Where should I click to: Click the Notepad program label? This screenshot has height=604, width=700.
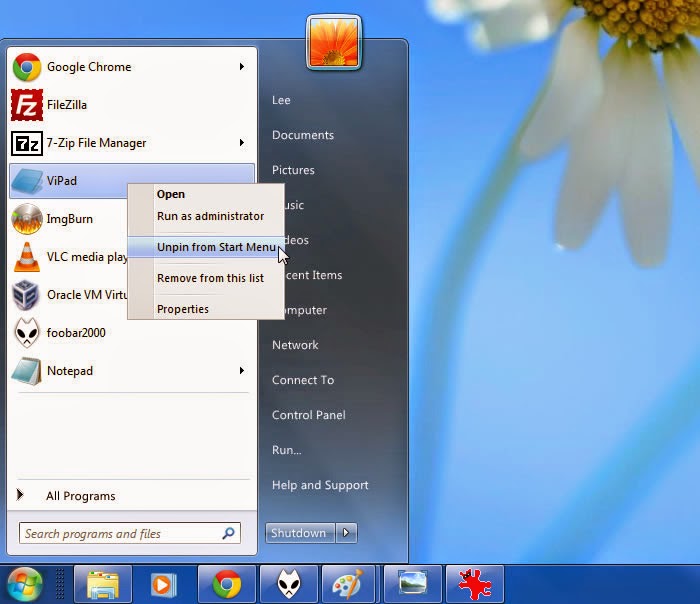point(70,371)
